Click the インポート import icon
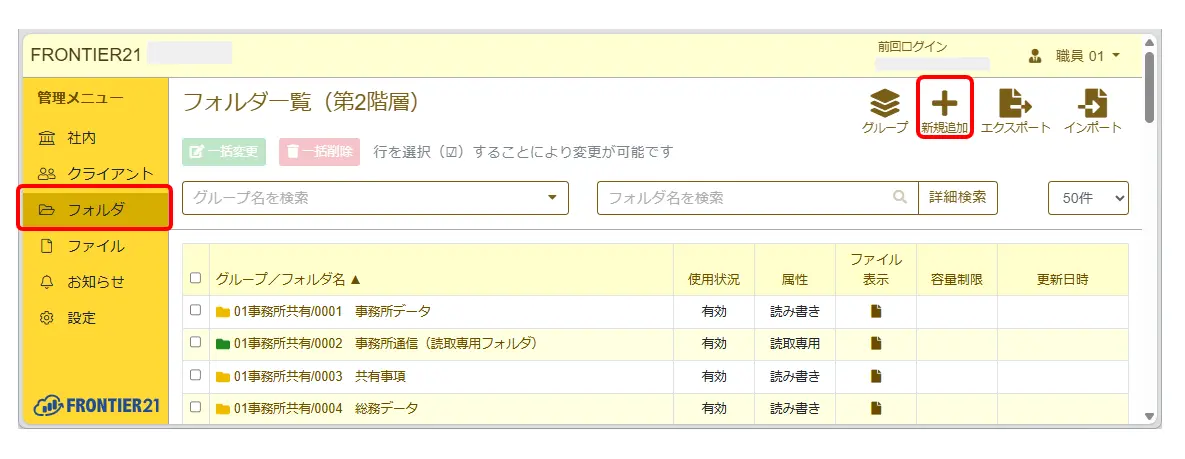Image resolution: width=1185 pixels, height=459 pixels. coord(1092,103)
